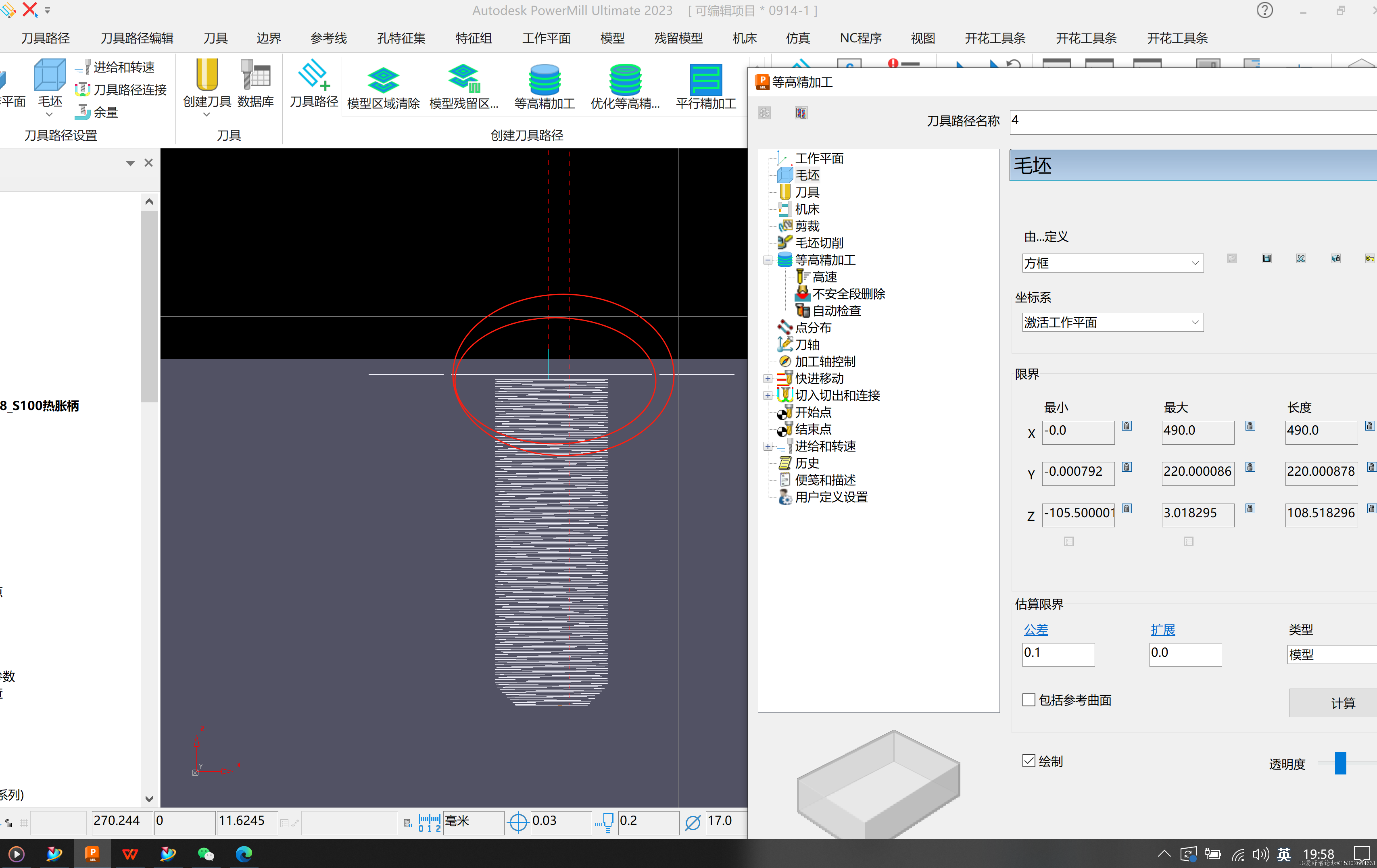1377x868 pixels.
Task: Click the 扩展 expansion link
Action: pyautogui.click(x=1162, y=630)
